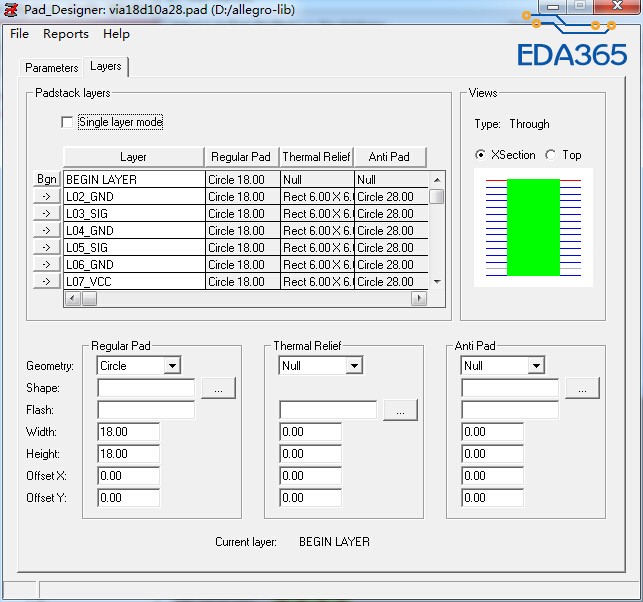
Task: Click the Regular Pad Shape browse button
Action: 219,388
